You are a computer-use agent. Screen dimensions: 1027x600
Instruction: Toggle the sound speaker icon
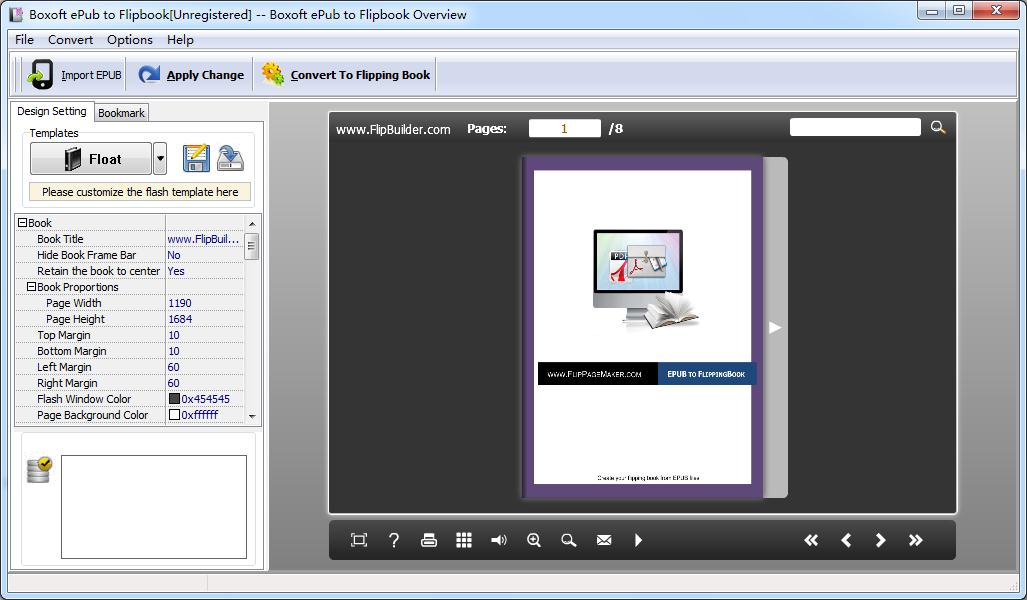pyautogui.click(x=499, y=540)
